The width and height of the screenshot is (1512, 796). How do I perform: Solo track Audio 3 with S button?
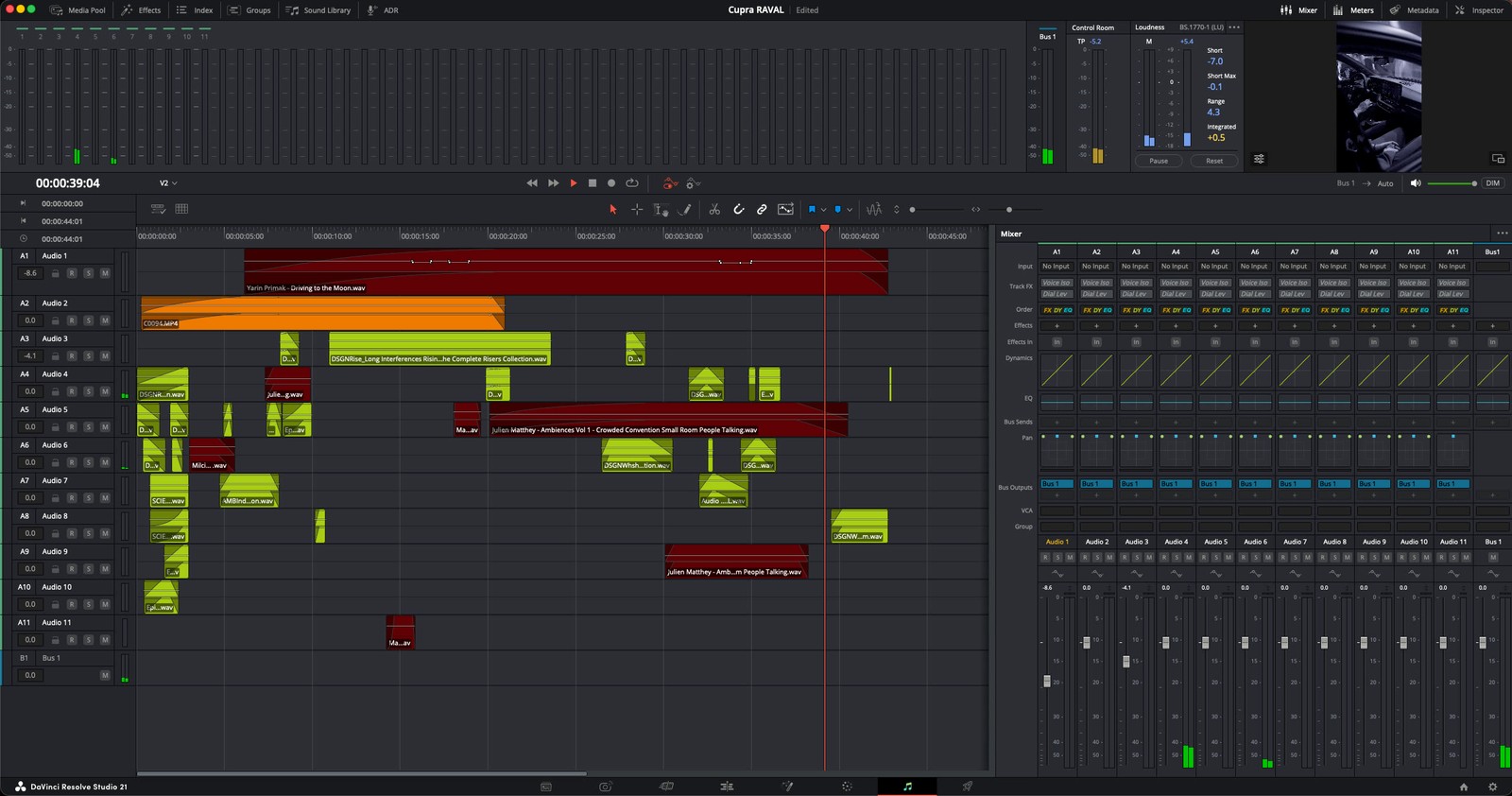click(x=88, y=356)
